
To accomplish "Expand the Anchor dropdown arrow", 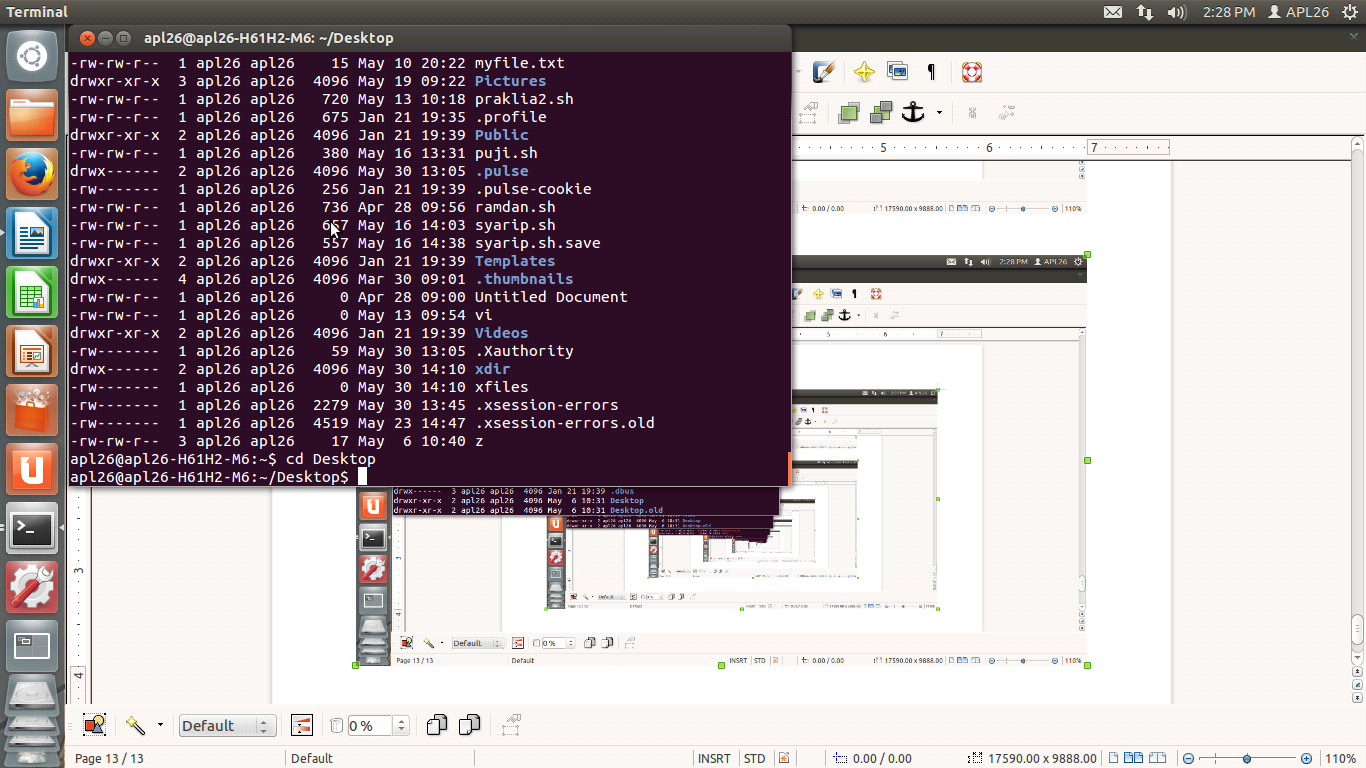I will click(x=939, y=113).
